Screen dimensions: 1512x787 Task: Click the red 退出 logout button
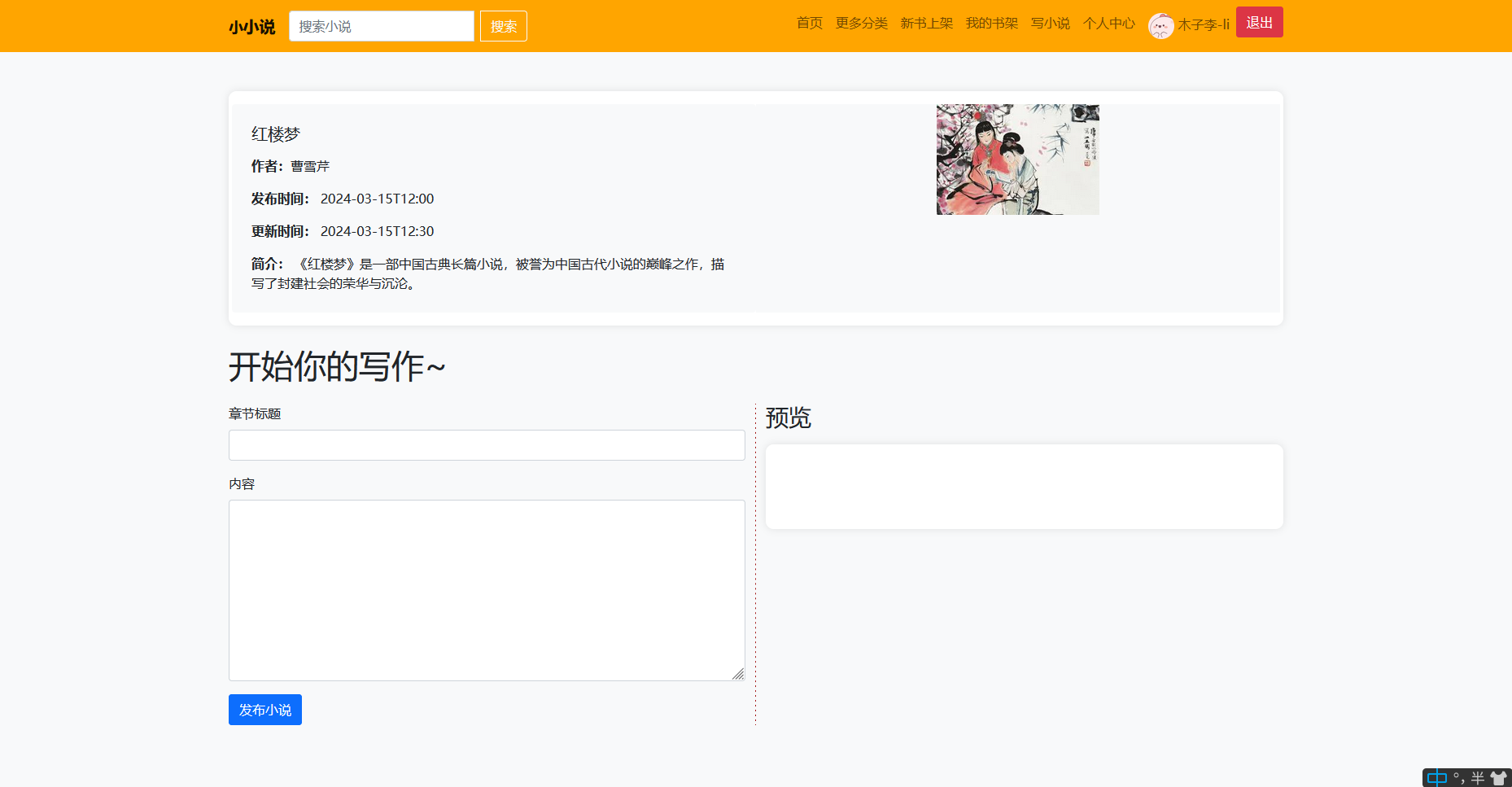(x=1259, y=22)
